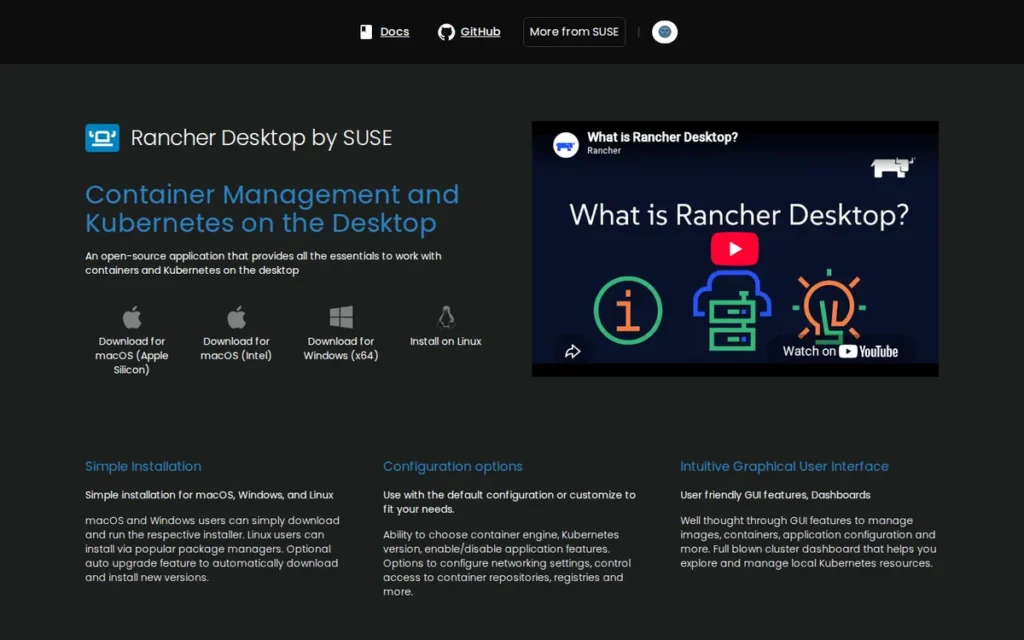
Task: Open the More from SUSE menu
Action: [573, 31]
